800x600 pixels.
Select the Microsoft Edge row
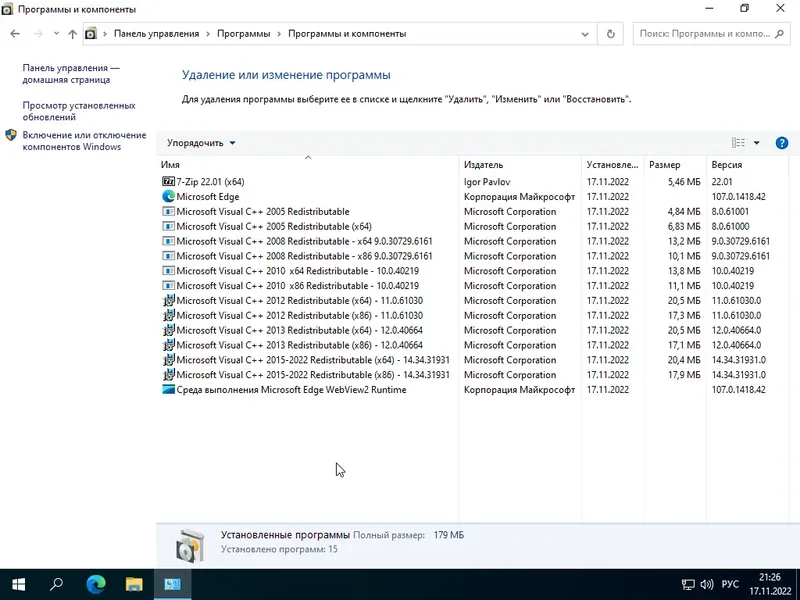(x=472, y=196)
